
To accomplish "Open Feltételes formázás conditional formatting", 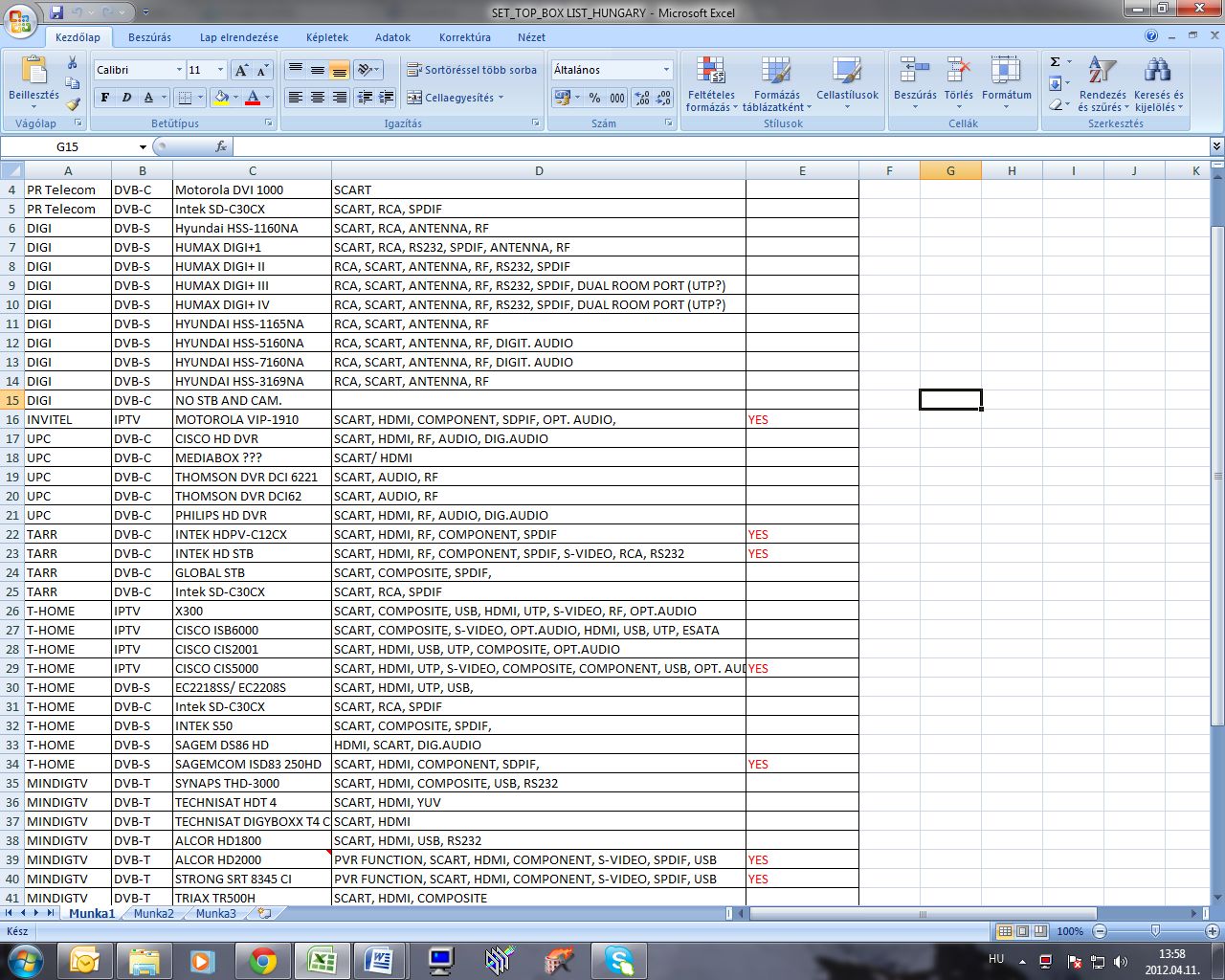I will pos(711,84).
